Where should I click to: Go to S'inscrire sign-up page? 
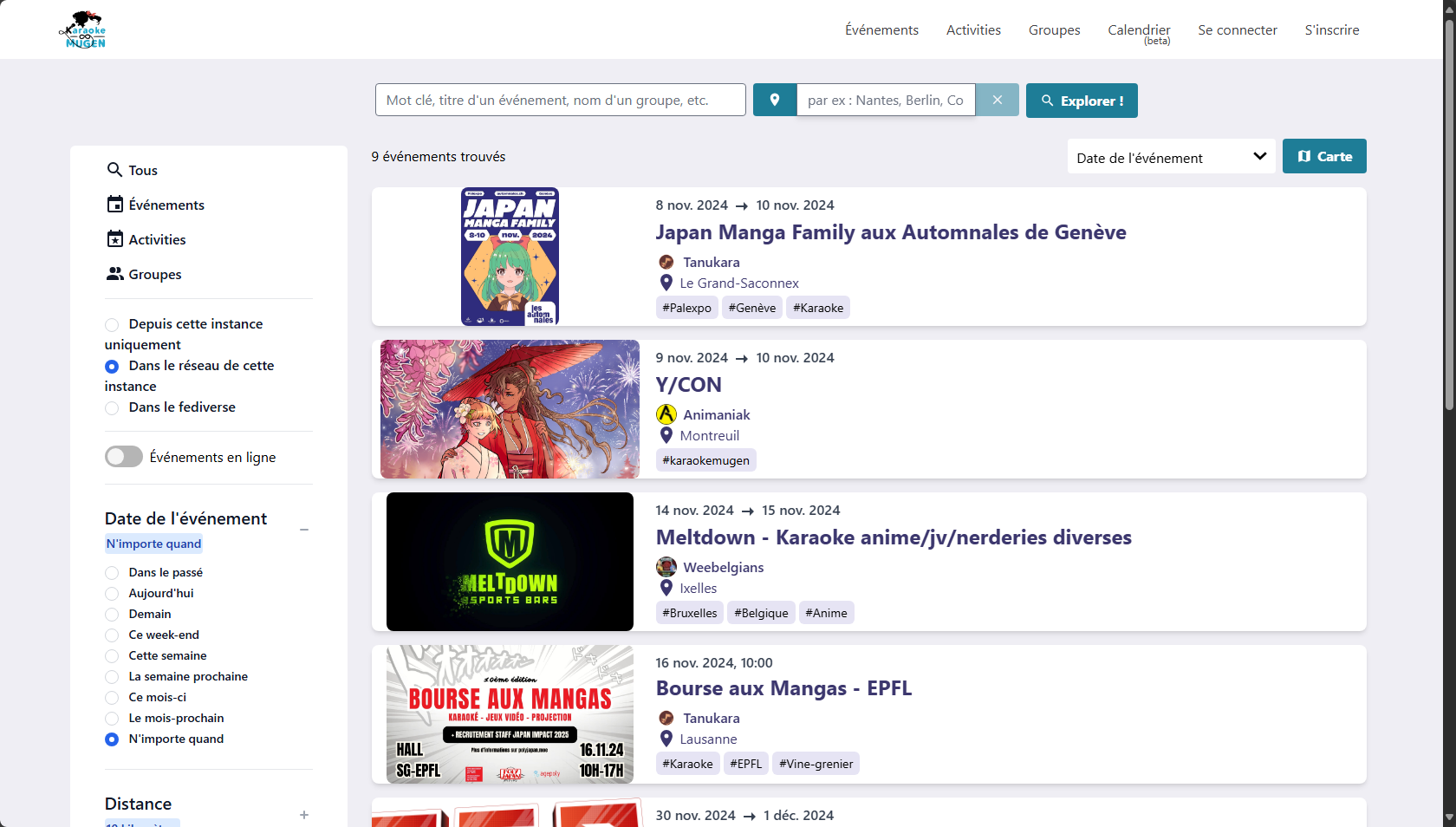point(1332,29)
